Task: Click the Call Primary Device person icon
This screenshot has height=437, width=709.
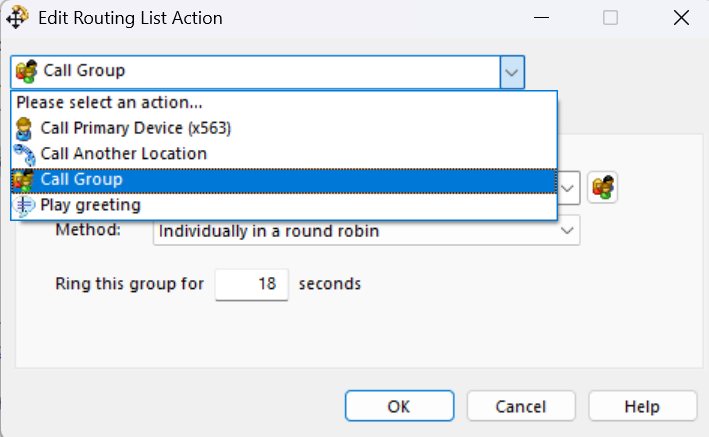Action: click(x=25, y=128)
